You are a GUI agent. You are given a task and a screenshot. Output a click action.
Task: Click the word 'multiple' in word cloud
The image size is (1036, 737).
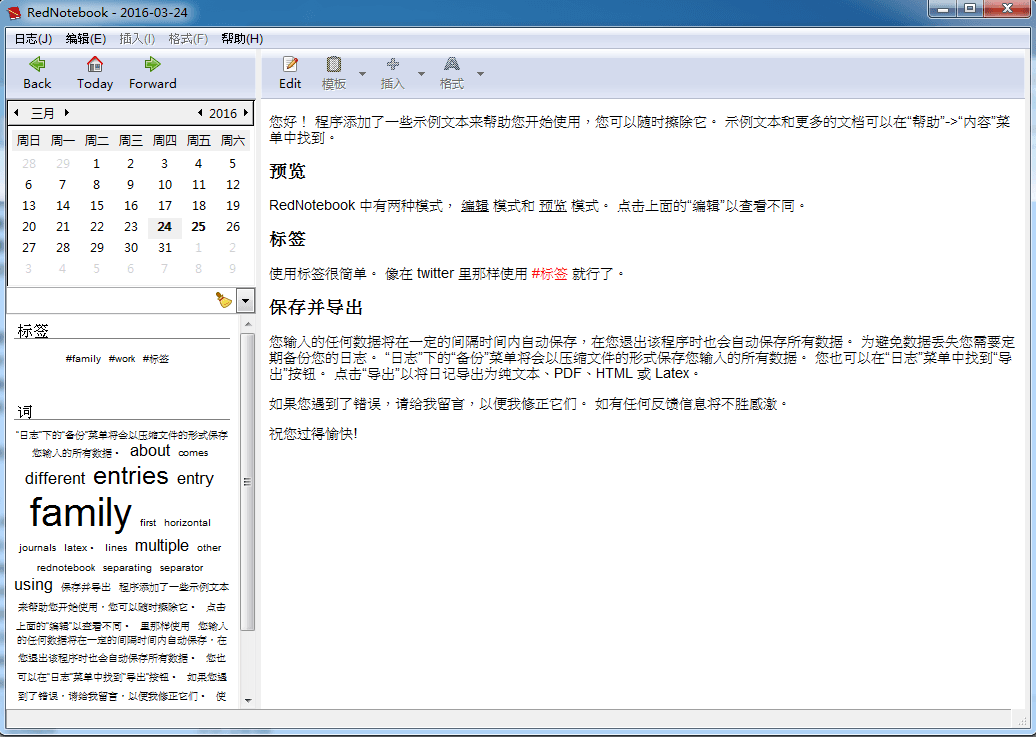[x=162, y=546]
